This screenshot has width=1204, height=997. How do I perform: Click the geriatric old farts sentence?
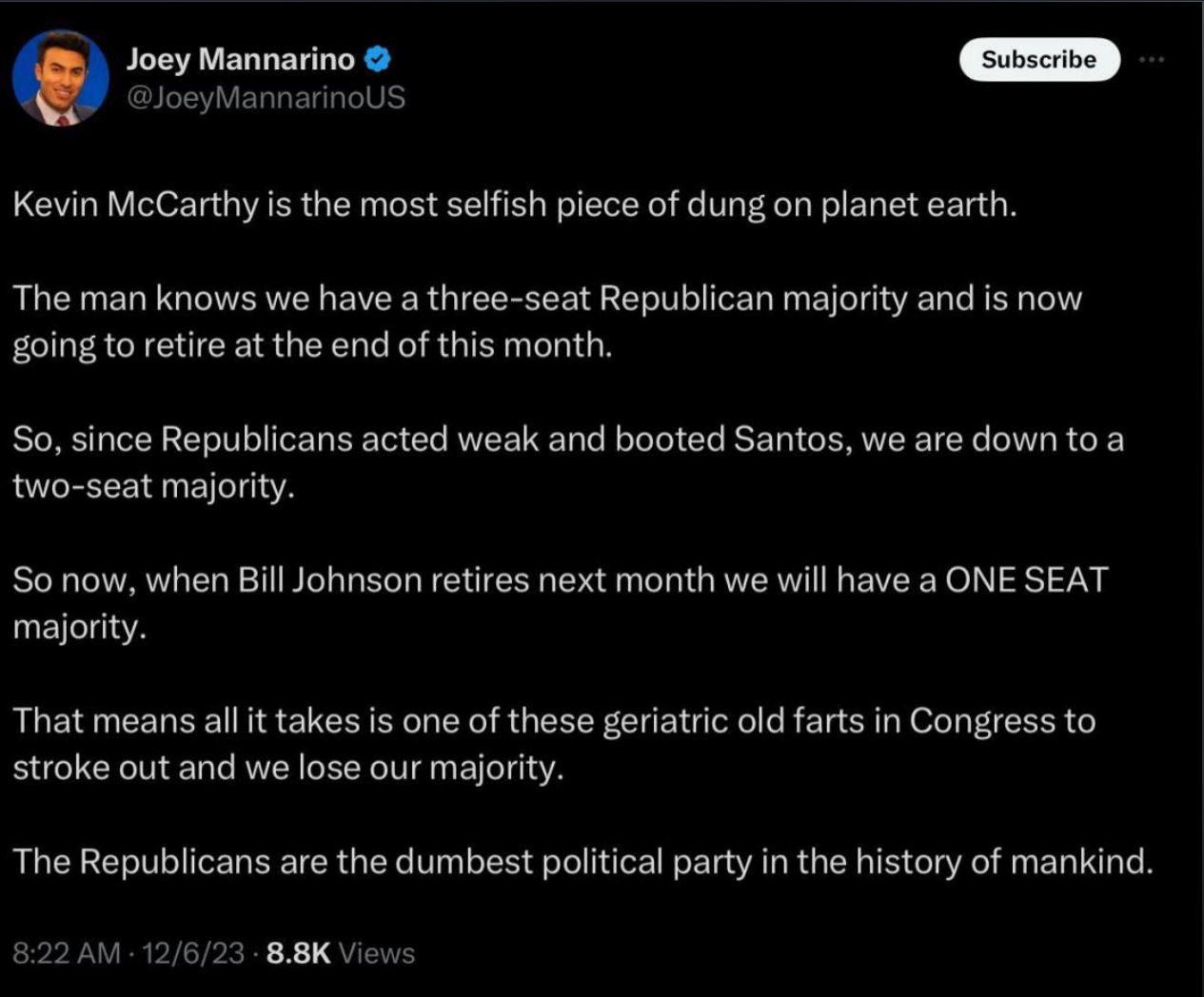point(554,720)
